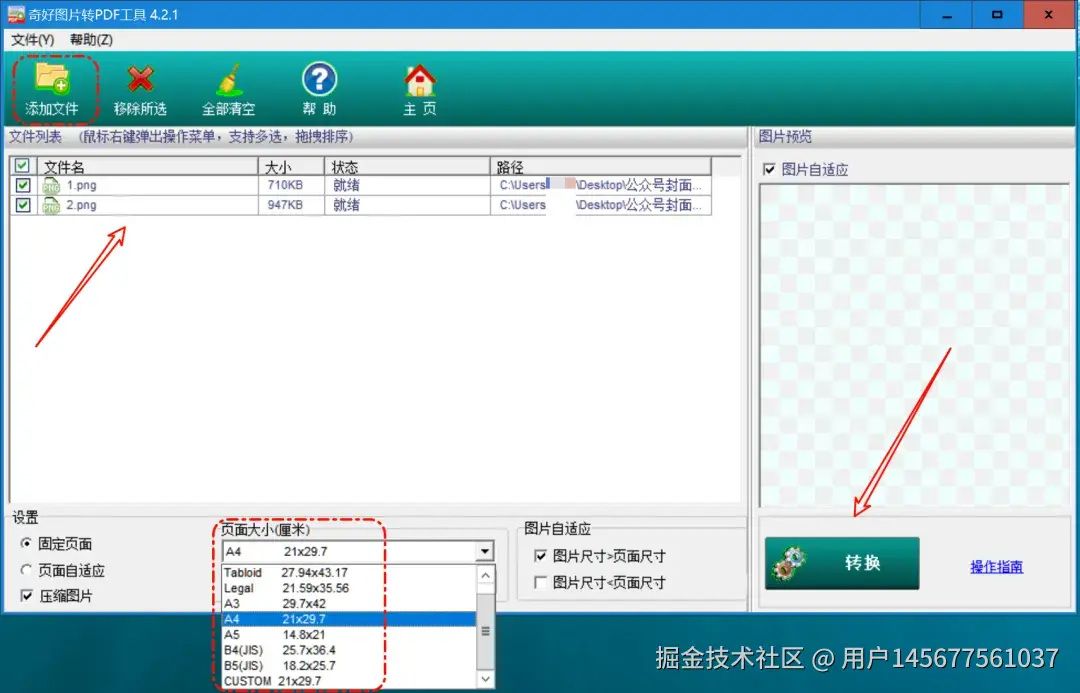1080x693 pixels.
Task: Click the 文件名 column header
Action: (x=147, y=167)
